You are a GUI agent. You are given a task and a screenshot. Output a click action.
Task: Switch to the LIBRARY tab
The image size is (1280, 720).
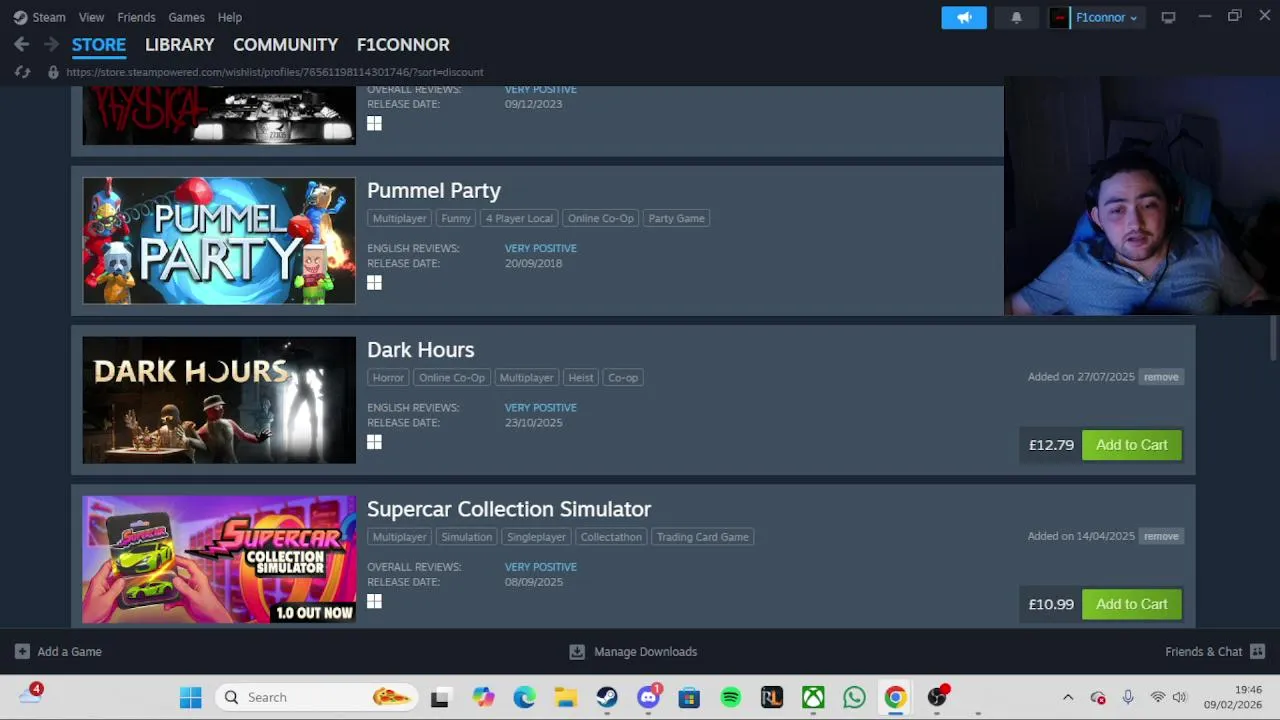pos(179,45)
